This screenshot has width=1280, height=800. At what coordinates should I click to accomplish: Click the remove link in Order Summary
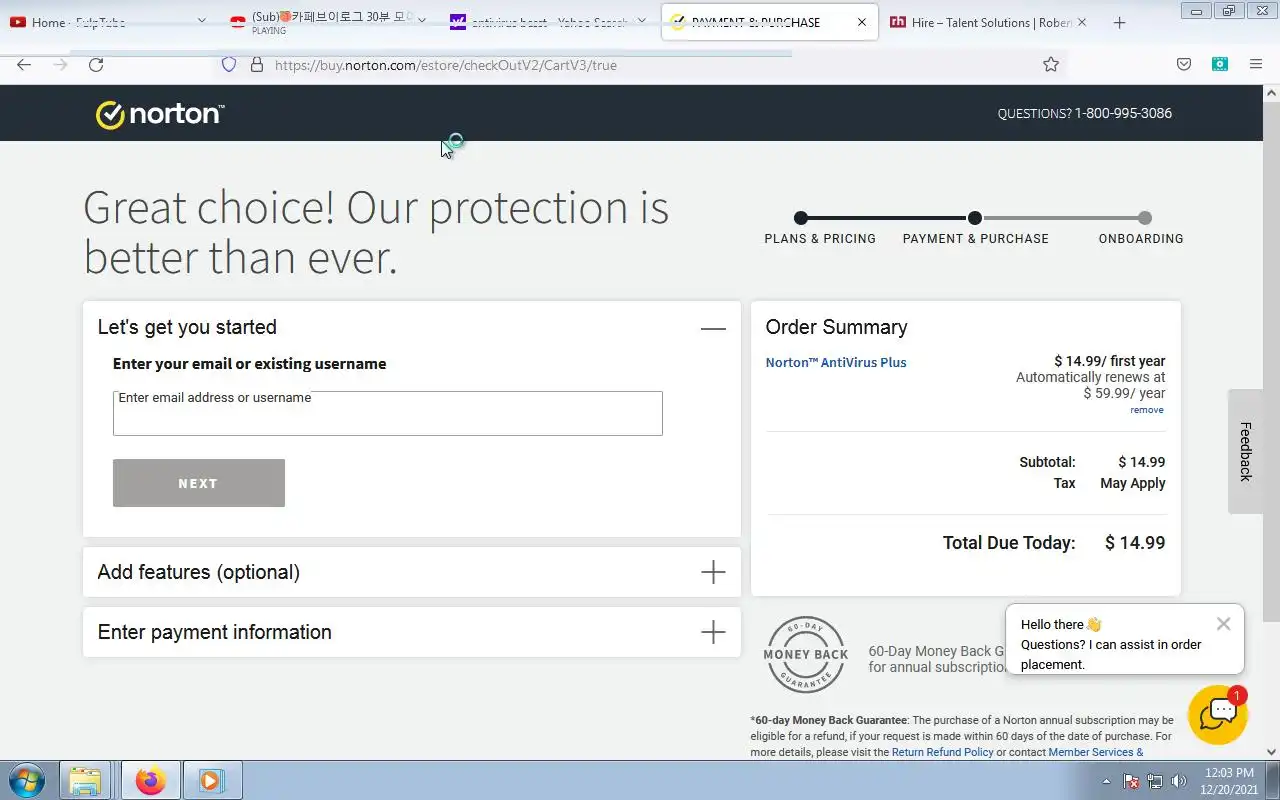1147,410
